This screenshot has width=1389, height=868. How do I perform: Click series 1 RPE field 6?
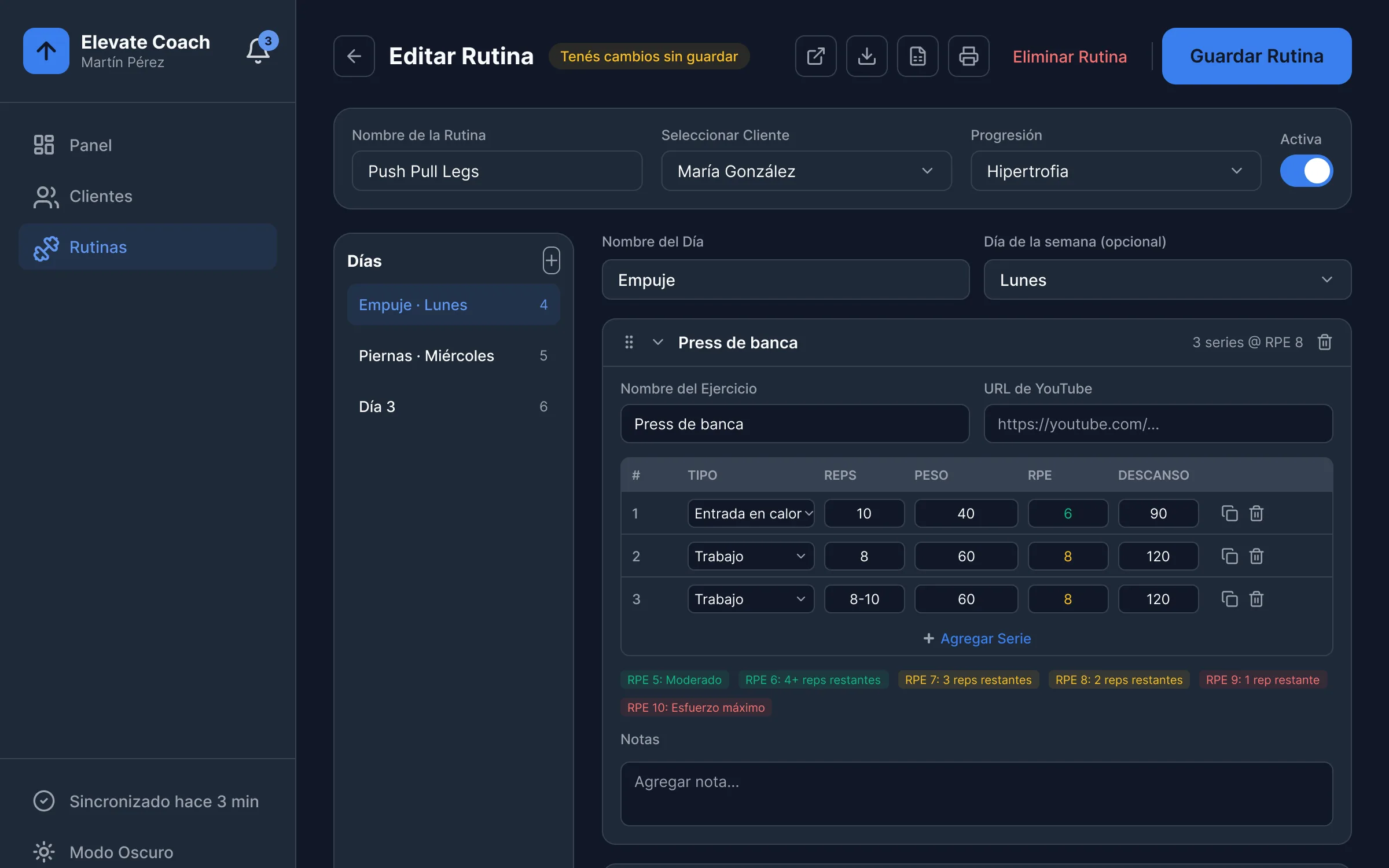click(x=1068, y=513)
